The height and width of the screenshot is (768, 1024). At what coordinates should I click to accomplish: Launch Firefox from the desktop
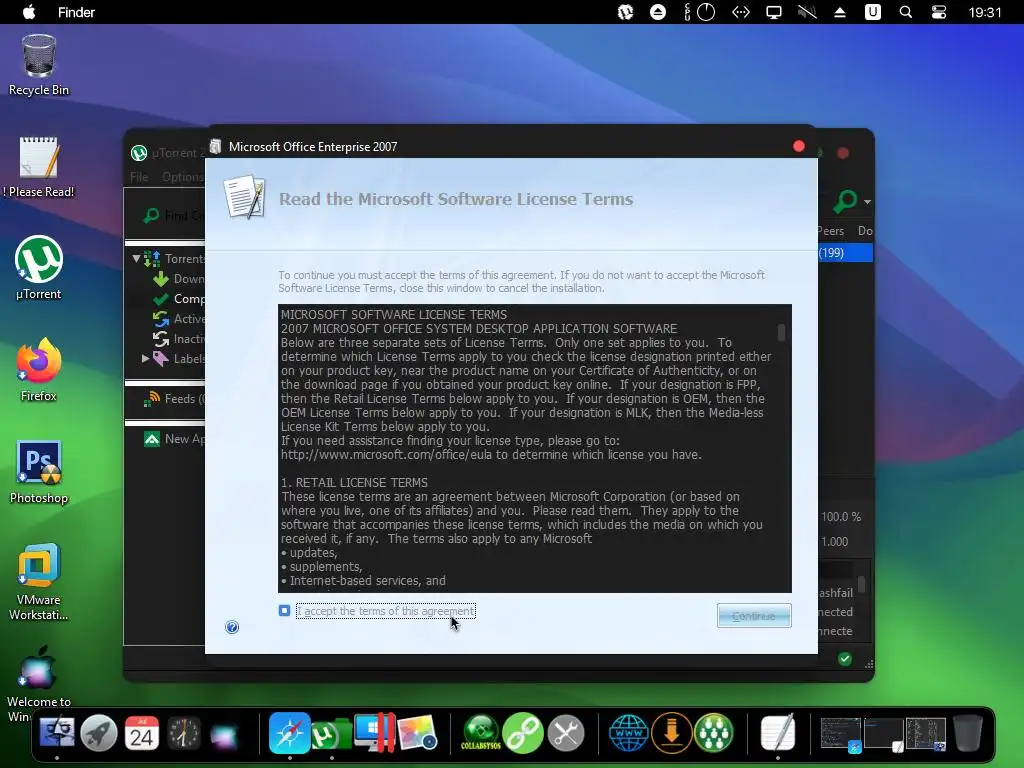tap(39, 370)
